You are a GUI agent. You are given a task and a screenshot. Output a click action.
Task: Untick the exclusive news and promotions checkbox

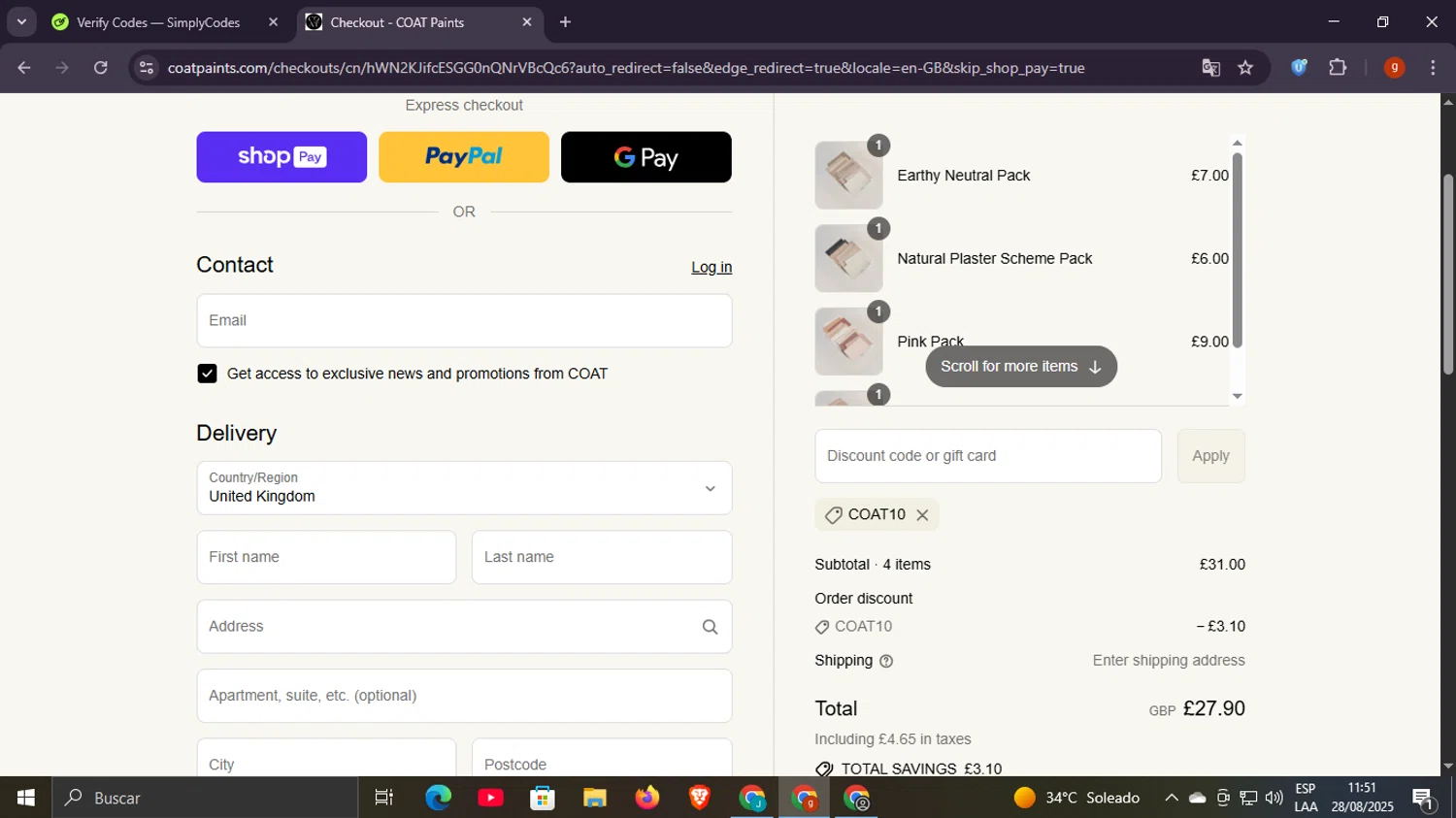207,374
